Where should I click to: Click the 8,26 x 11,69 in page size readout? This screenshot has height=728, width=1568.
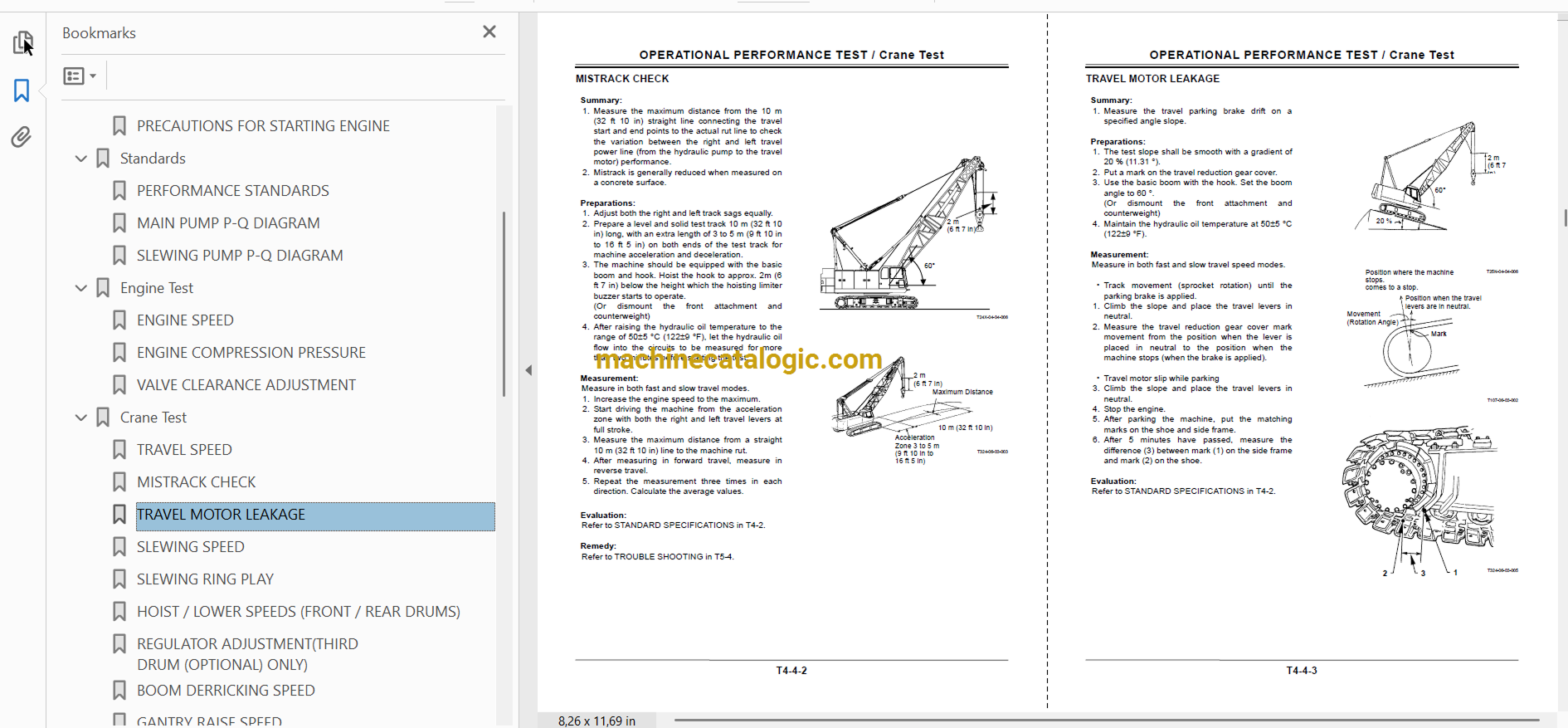coord(597,721)
